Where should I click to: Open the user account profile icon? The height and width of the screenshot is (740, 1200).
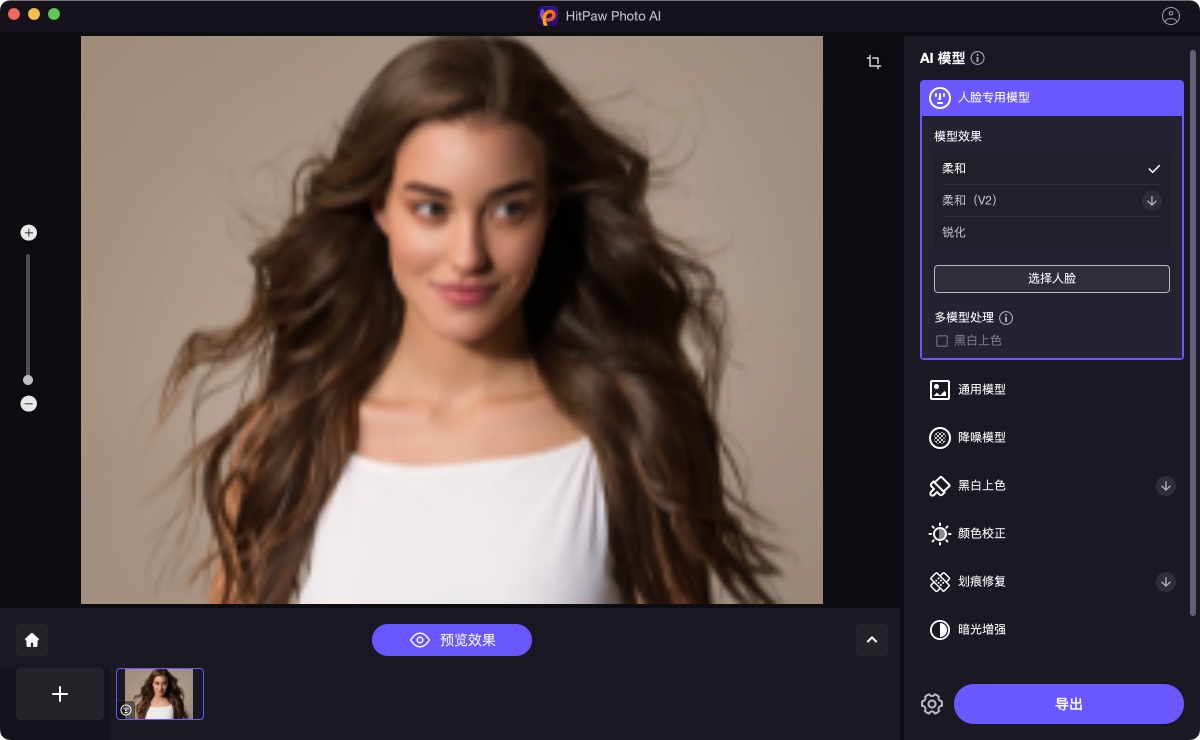[x=1171, y=16]
